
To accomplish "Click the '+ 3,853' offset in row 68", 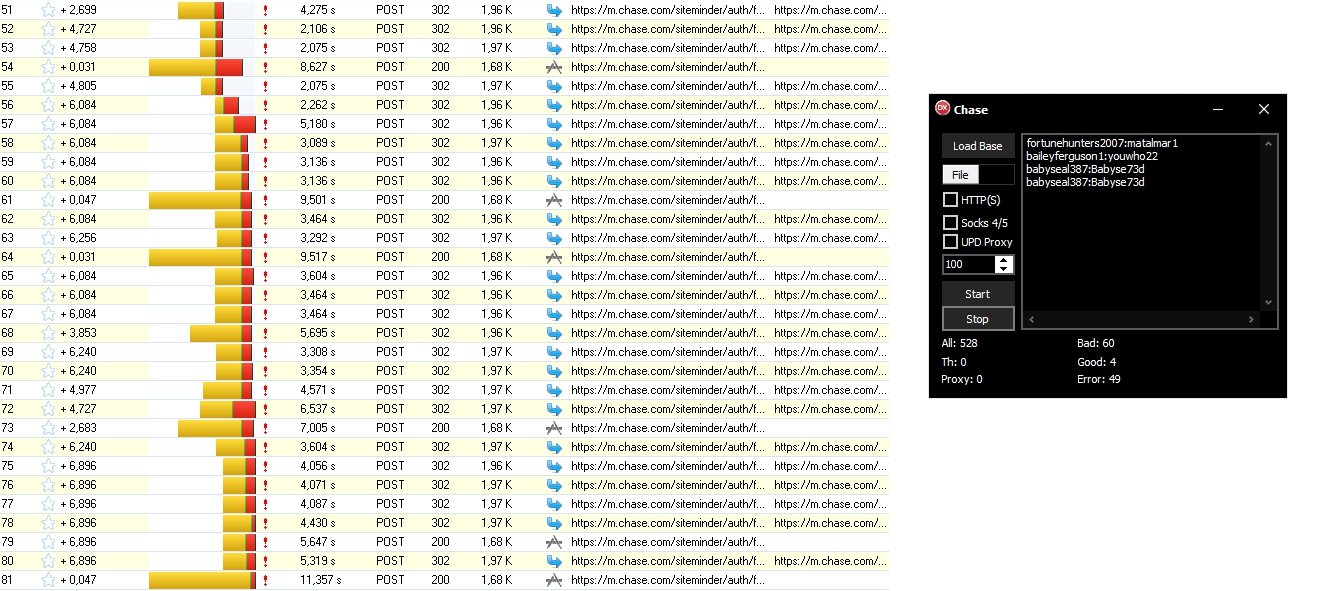I will tap(78, 333).
